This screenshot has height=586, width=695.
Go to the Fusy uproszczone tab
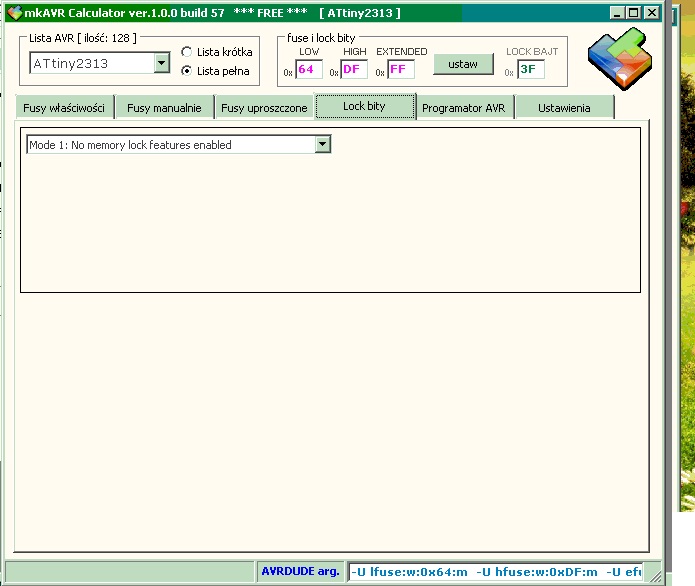coord(264,108)
